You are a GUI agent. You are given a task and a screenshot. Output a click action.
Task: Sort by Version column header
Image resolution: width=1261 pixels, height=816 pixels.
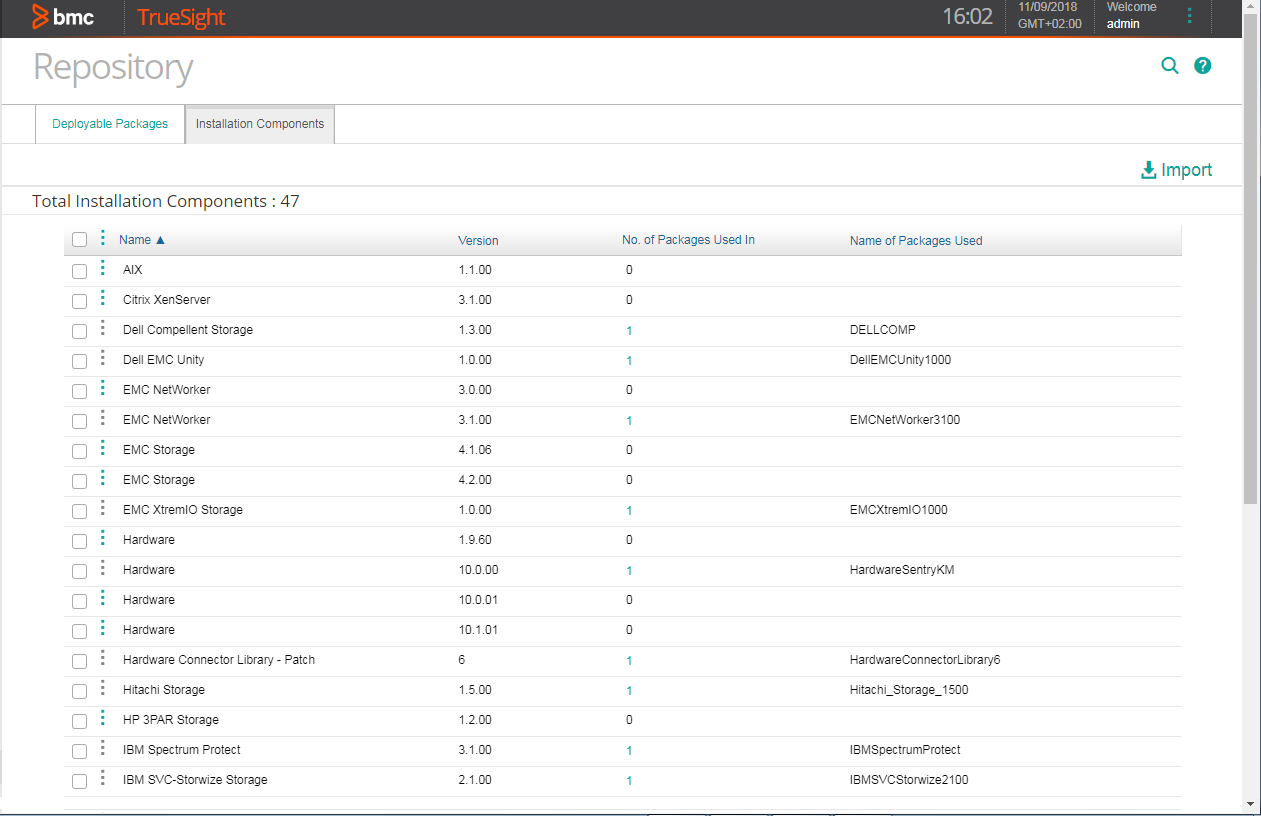[x=478, y=241]
